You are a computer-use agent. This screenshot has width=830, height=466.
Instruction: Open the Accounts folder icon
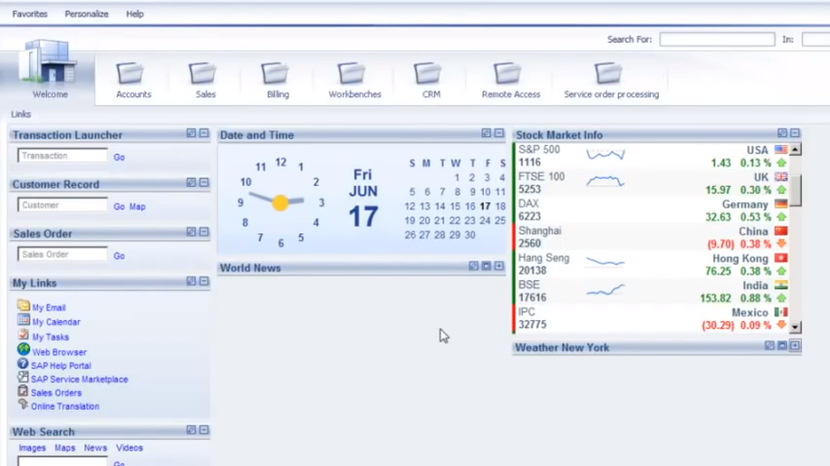point(132,74)
